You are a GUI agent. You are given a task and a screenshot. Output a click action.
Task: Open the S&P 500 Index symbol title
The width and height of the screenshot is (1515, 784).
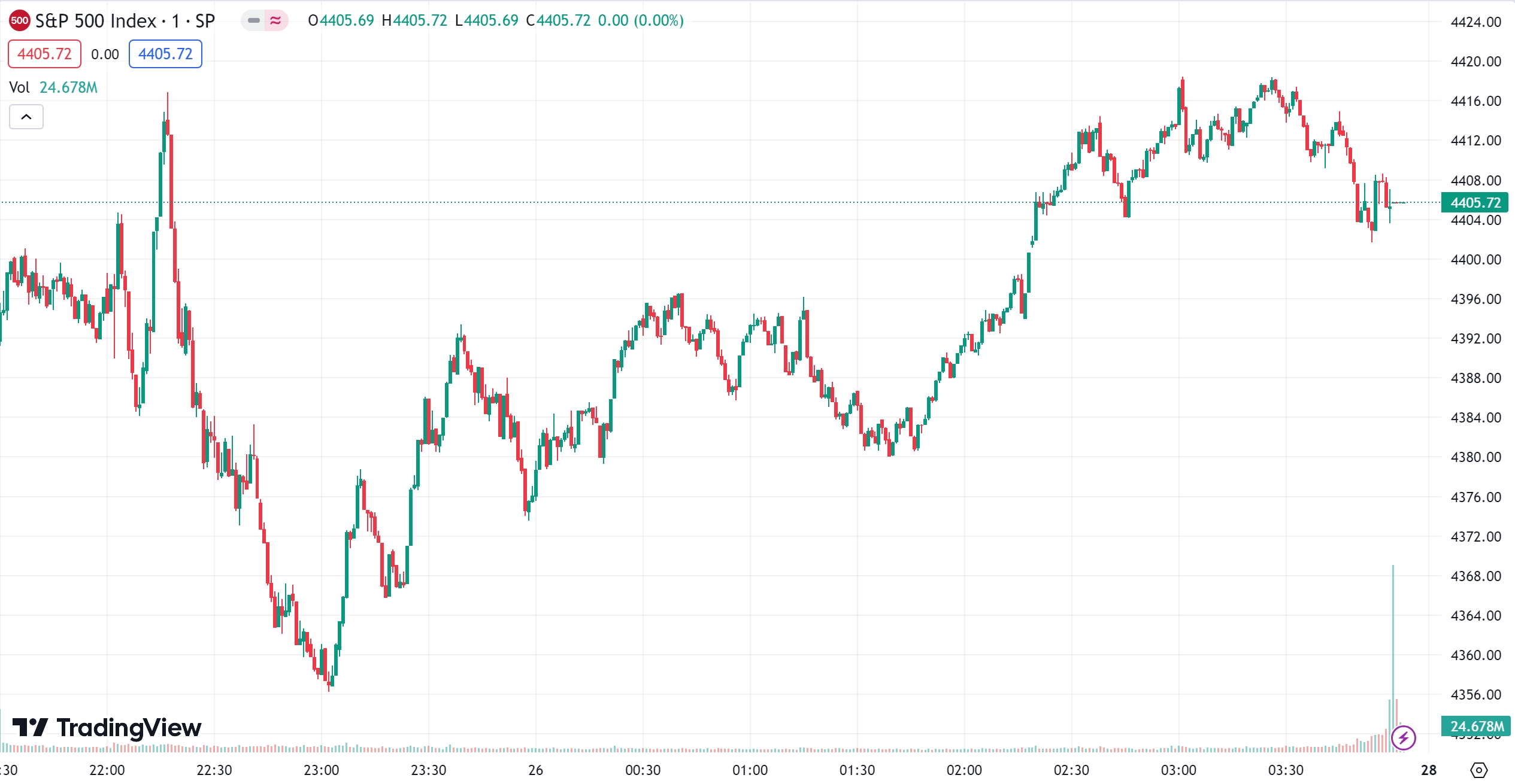[x=125, y=21]
